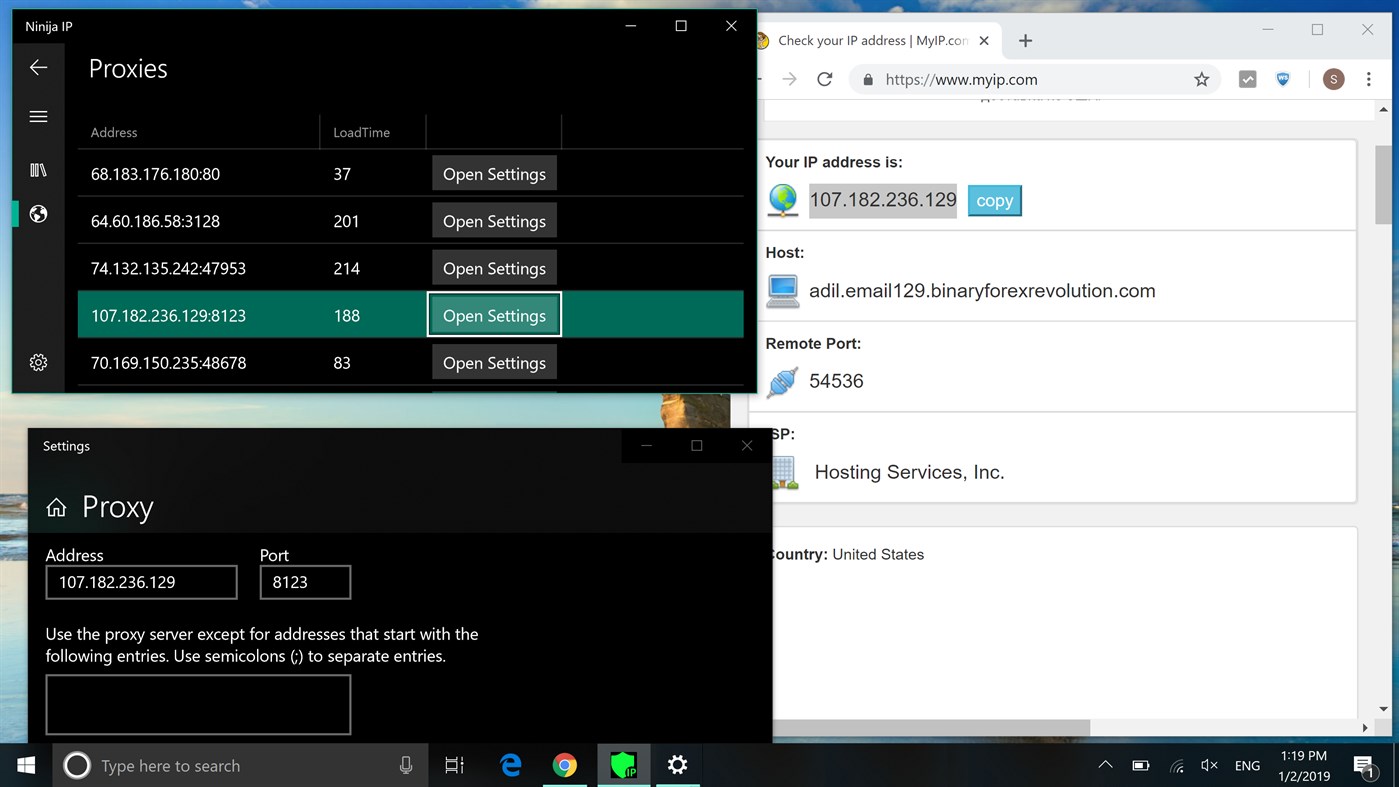Image resolution: width=1399 pixels, height=787 pixels.
Task: Copy the IP address 107.182.236.129
Action: [994, 200]
